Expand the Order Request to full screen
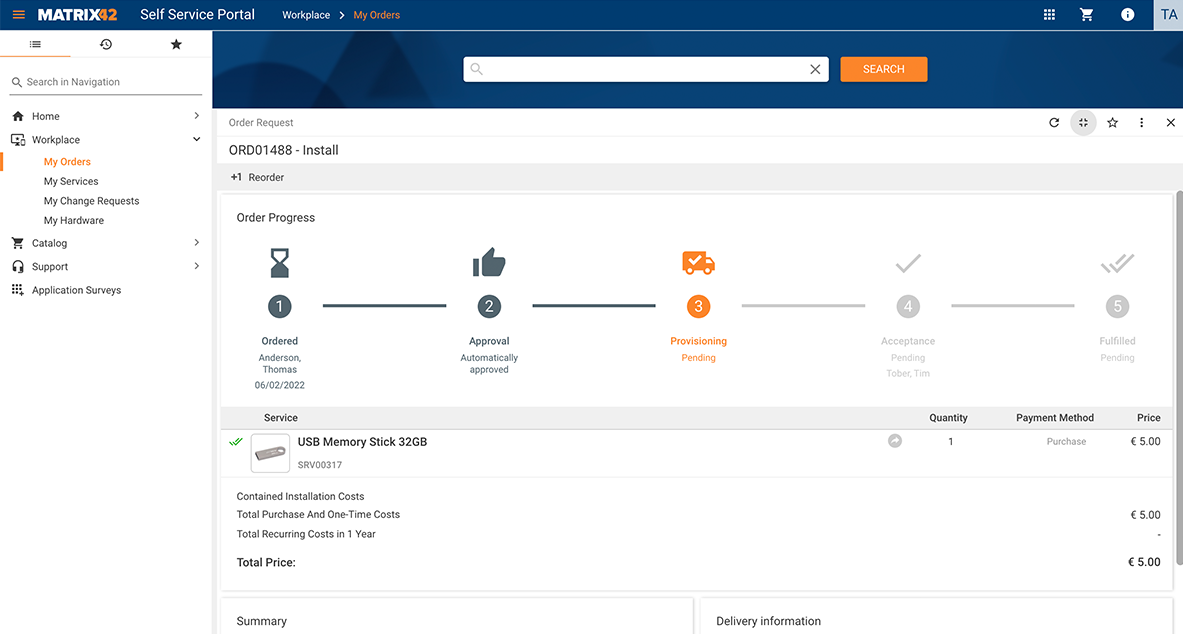Image resolution: width=1183 pixels, height=634 pixels. [1083, 122]
